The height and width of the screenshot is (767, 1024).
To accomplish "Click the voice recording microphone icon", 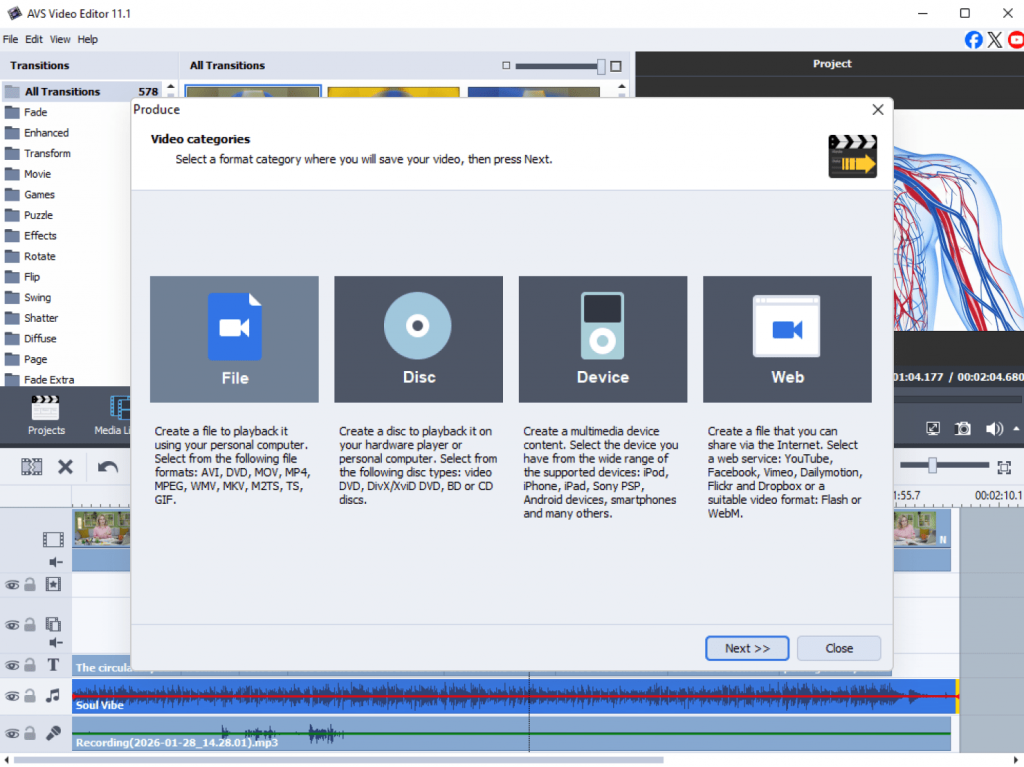I will pyautogui.click(x=53, y=733).
